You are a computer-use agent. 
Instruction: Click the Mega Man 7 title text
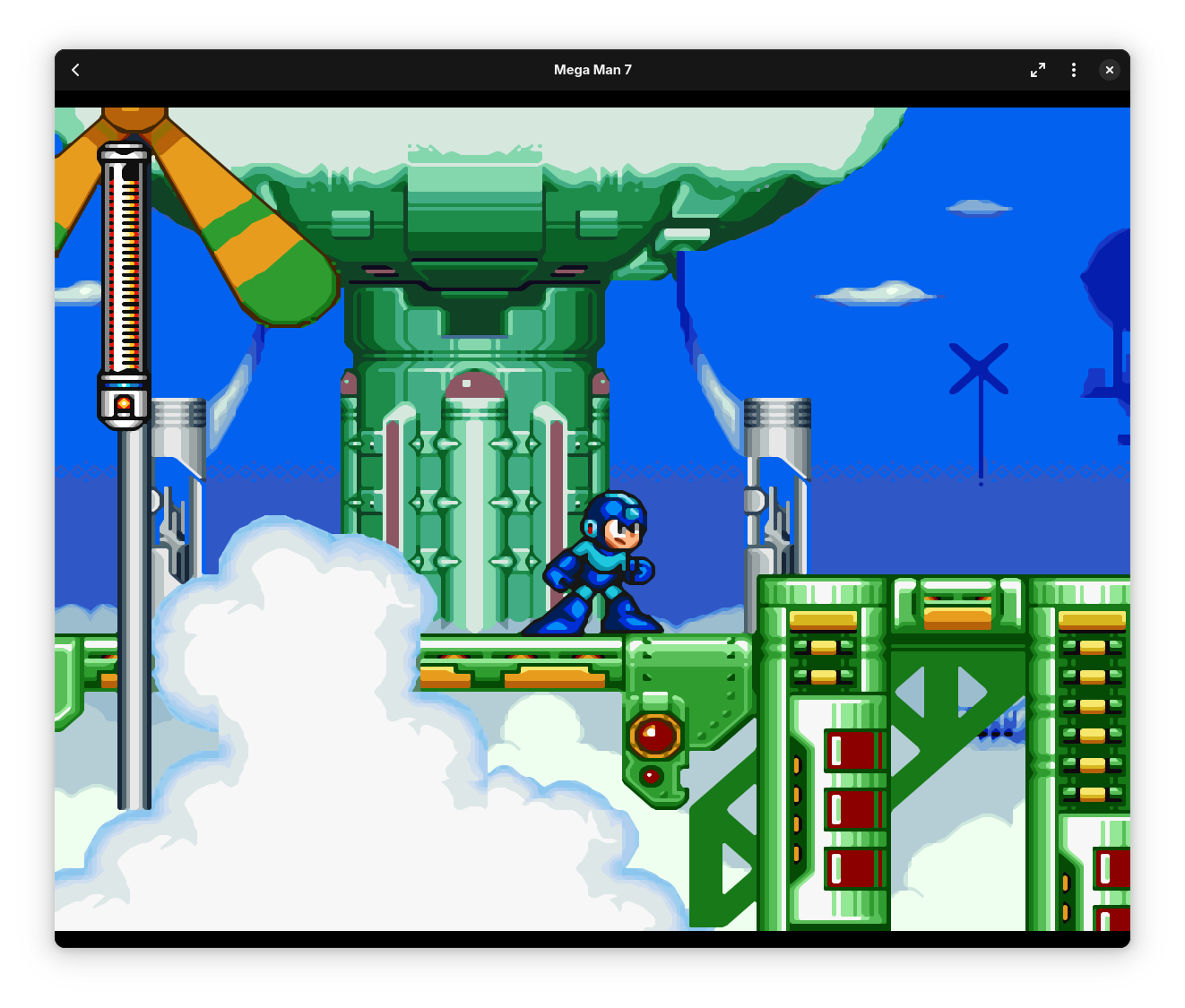point(592,69)
